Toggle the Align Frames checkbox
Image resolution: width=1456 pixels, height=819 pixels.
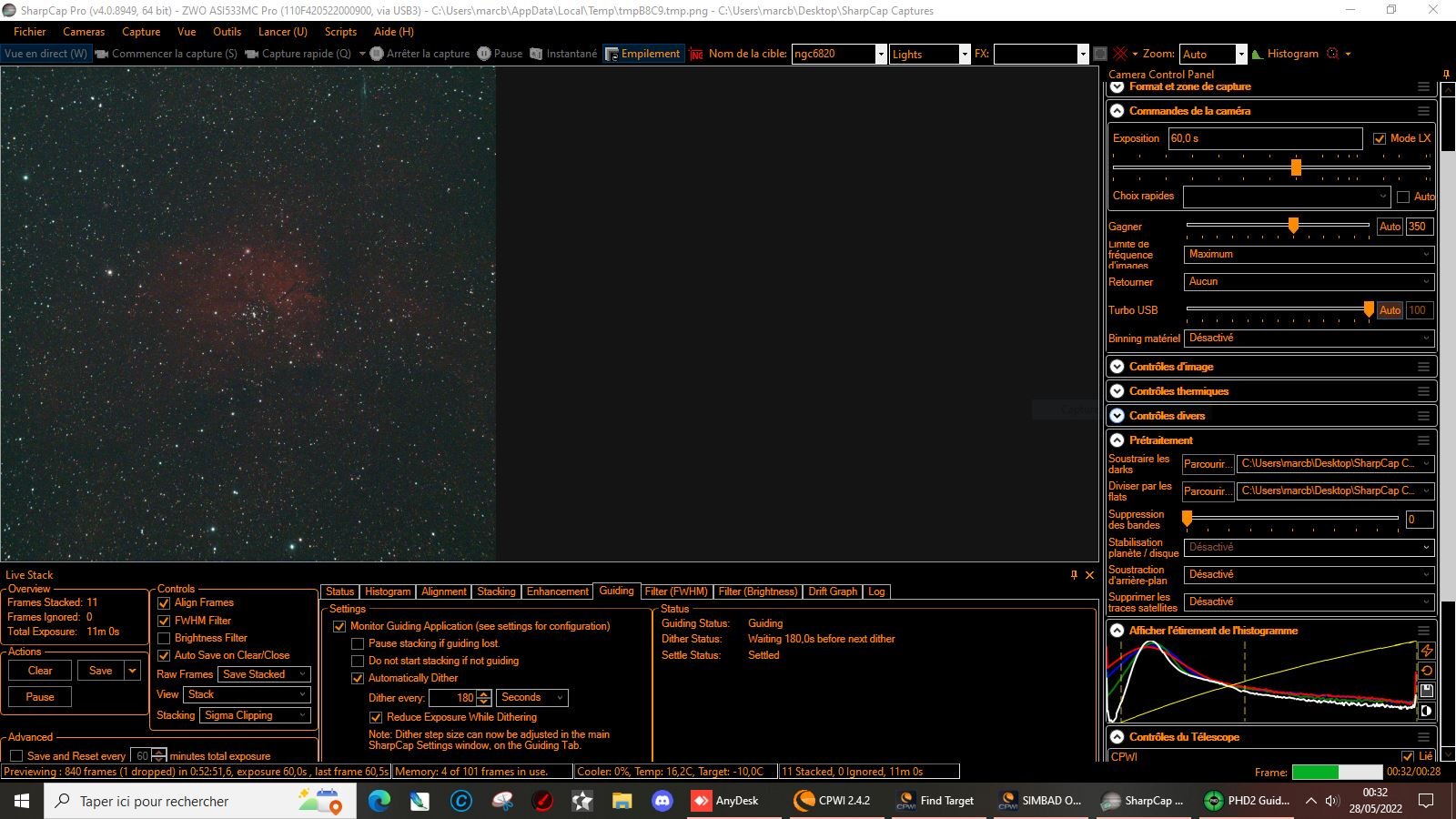point(164,603)
